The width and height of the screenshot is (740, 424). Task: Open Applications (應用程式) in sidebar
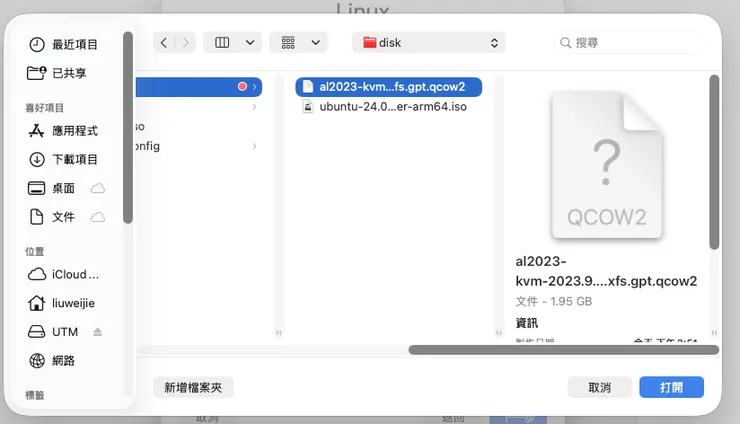pyautogui.click(x=63, y=131)
